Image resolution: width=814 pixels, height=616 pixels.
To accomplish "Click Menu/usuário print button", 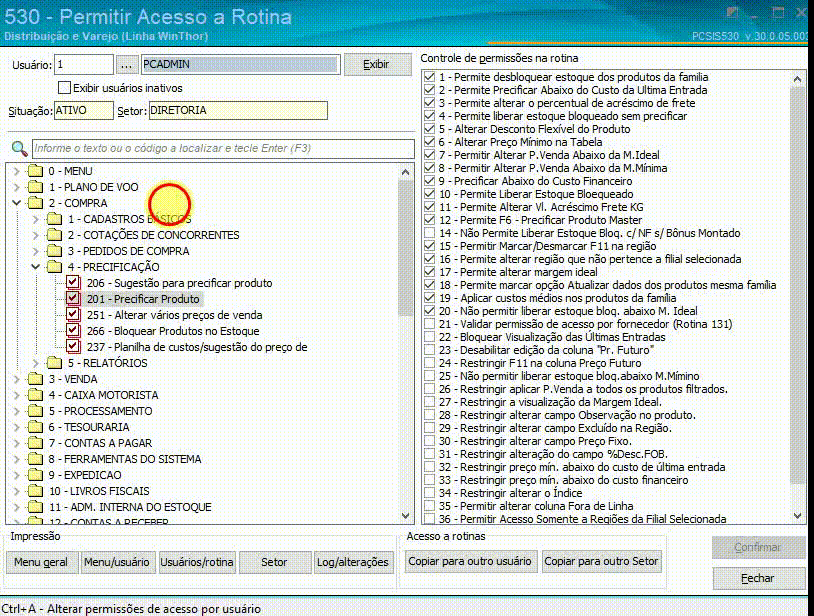I will click(117, 562).
